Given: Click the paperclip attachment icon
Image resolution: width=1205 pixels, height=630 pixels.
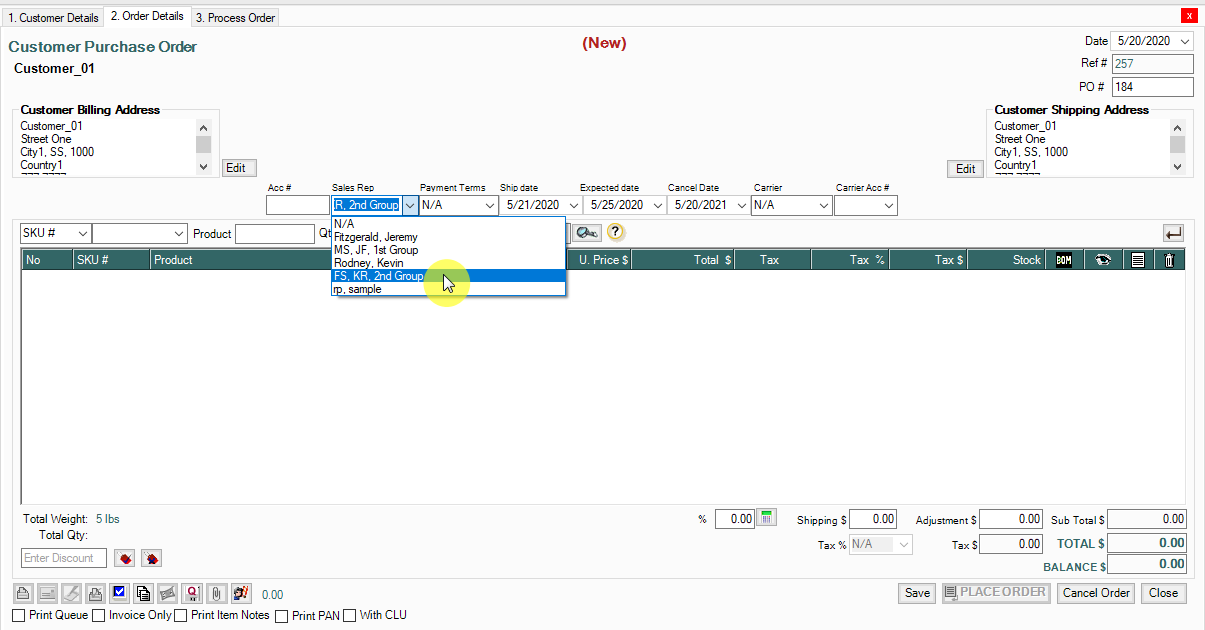Looking at the screenshot, I should [x=215, y=593].
